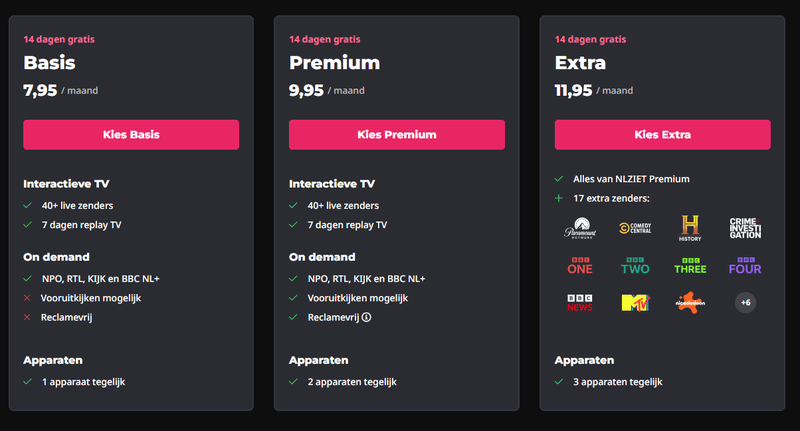Click the BBC News logo
Image resolution: width=800 pixels, height=431 pixels.
point(579,302)
